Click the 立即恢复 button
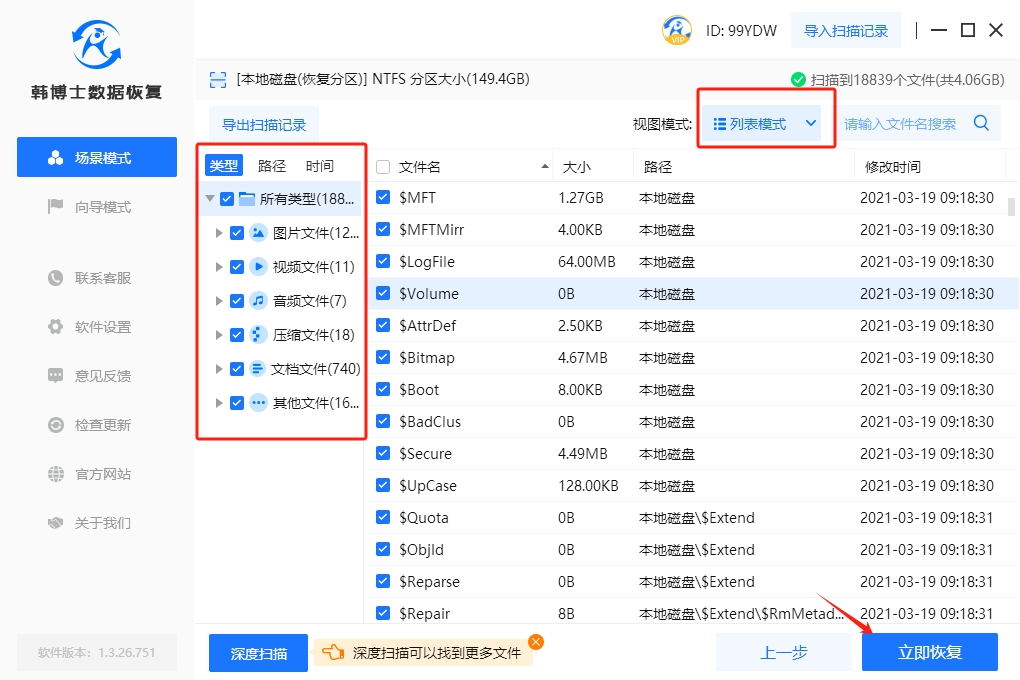 pyautogui.click(x=929, y=653)
